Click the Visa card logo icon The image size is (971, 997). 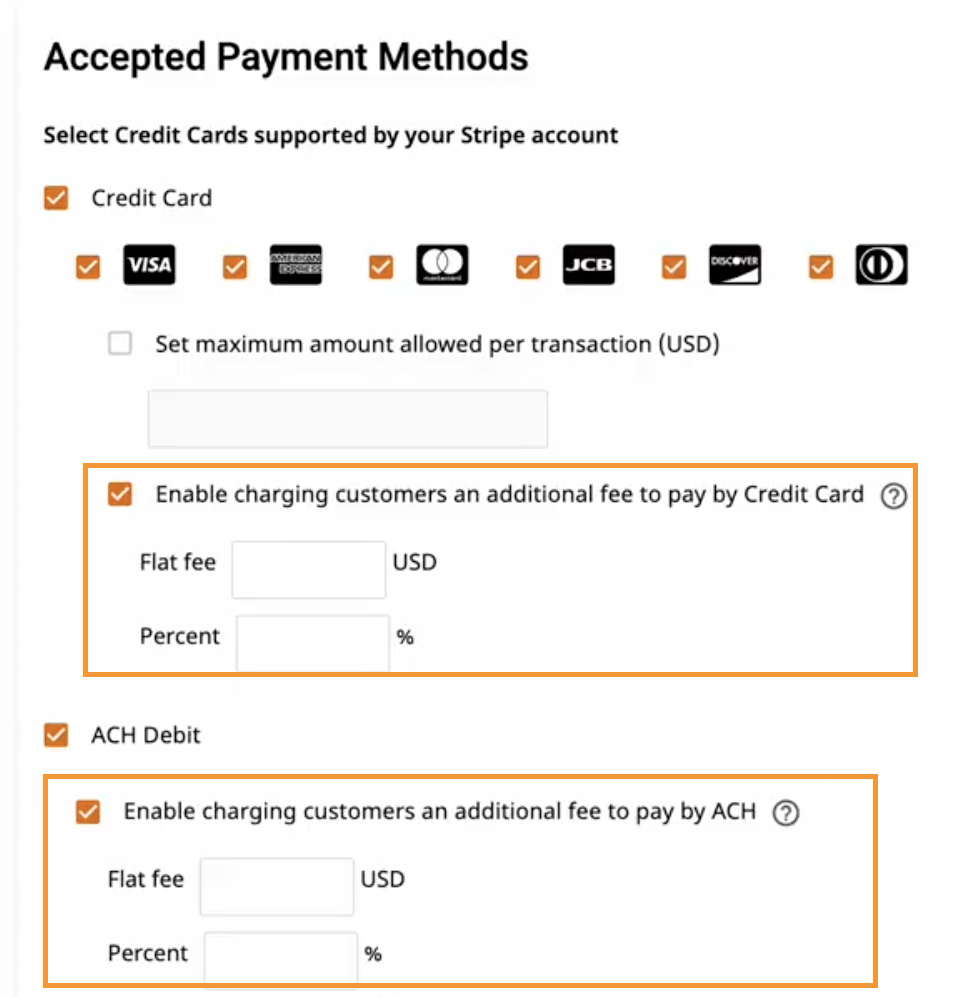tap(149, 265)
